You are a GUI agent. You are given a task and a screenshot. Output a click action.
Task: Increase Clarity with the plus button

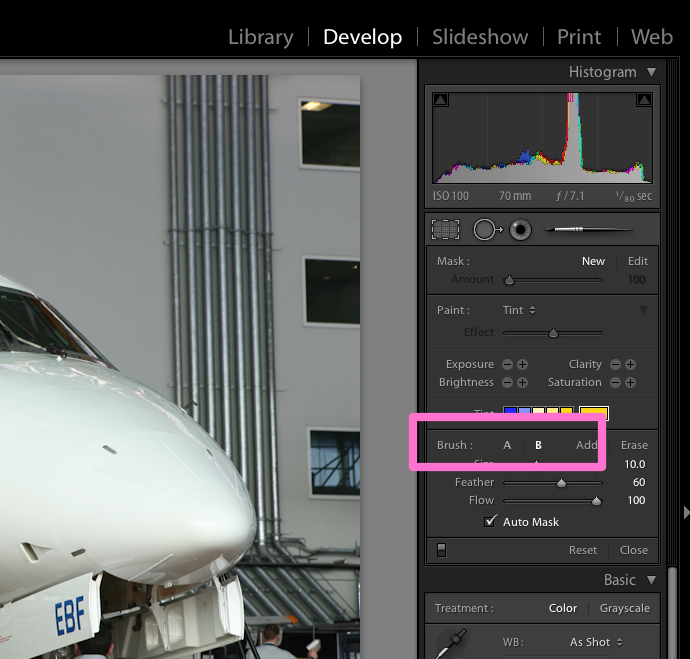tap(630, 364)
